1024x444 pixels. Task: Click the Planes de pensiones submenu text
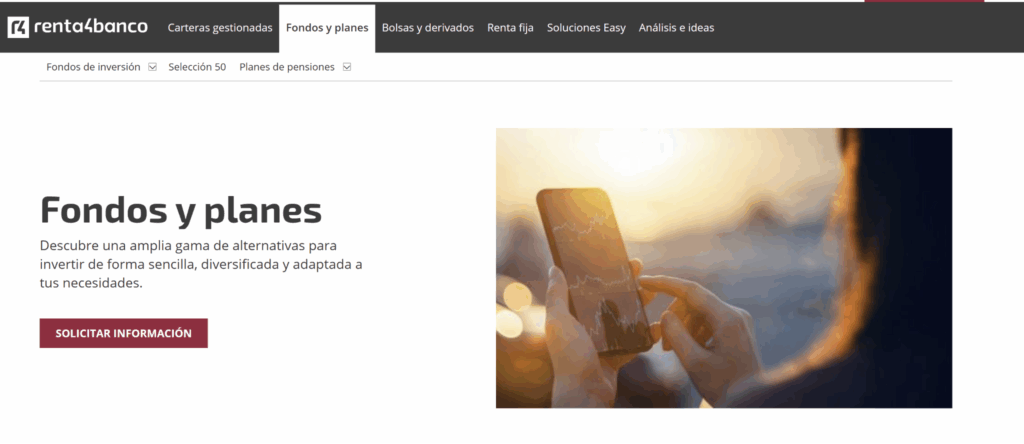[287, 67]
